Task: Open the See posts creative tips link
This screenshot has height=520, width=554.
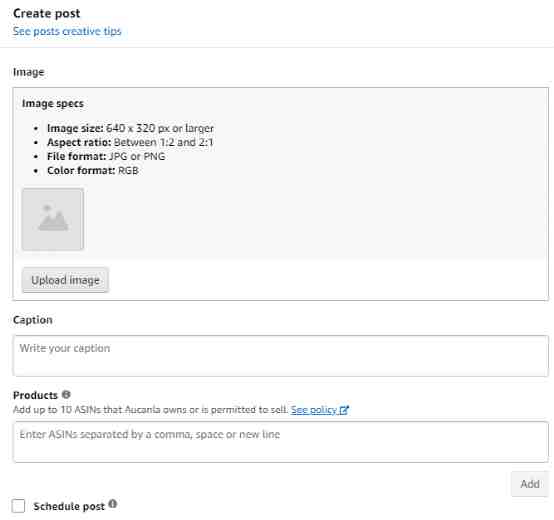Action: (x=67, y=31)
